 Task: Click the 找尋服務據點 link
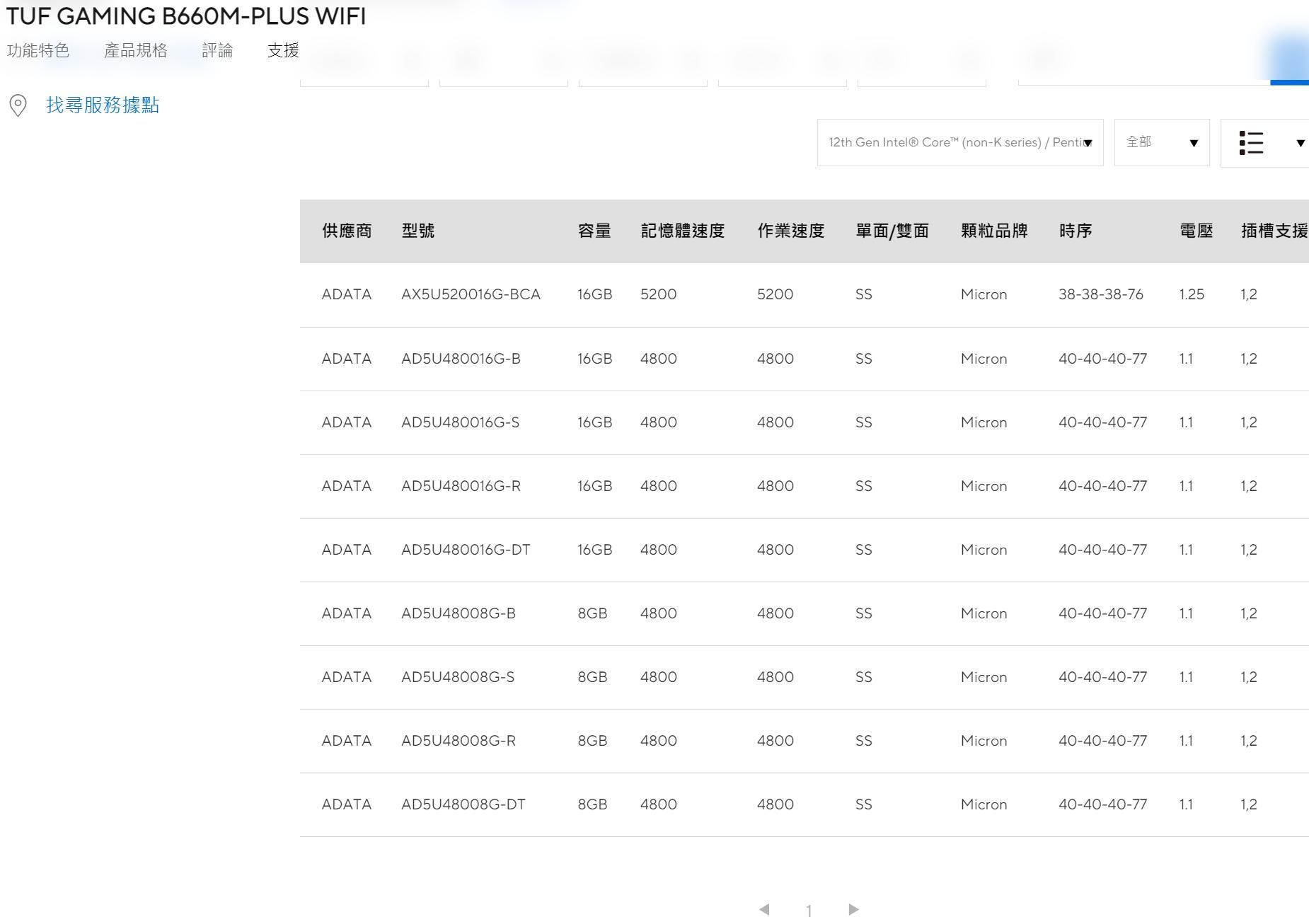pos(103,105)
